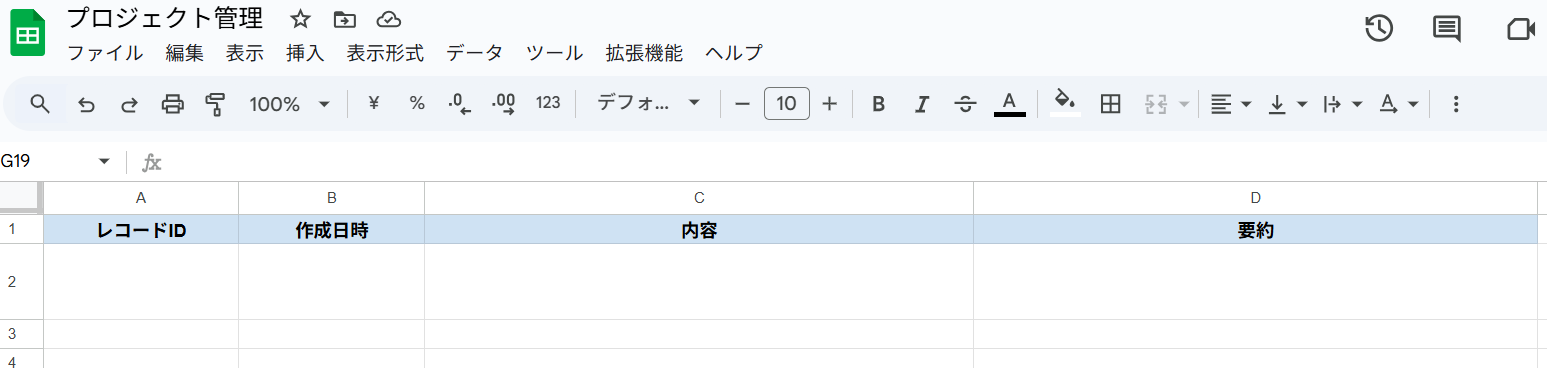Open the move to folder icon

tap(345, 19)
